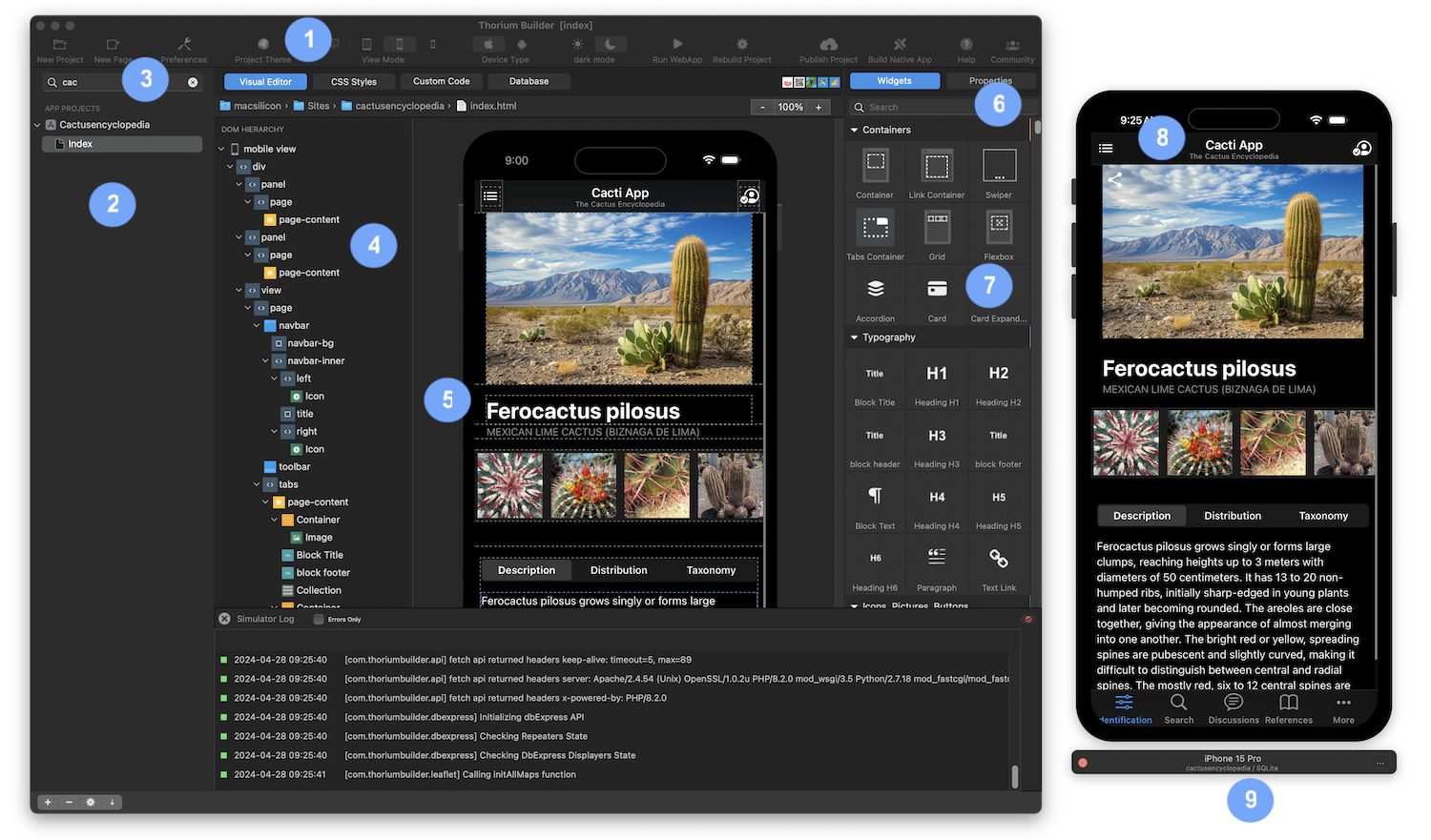
Task: Collapse the Typography widget section
Action: point(854,338)
